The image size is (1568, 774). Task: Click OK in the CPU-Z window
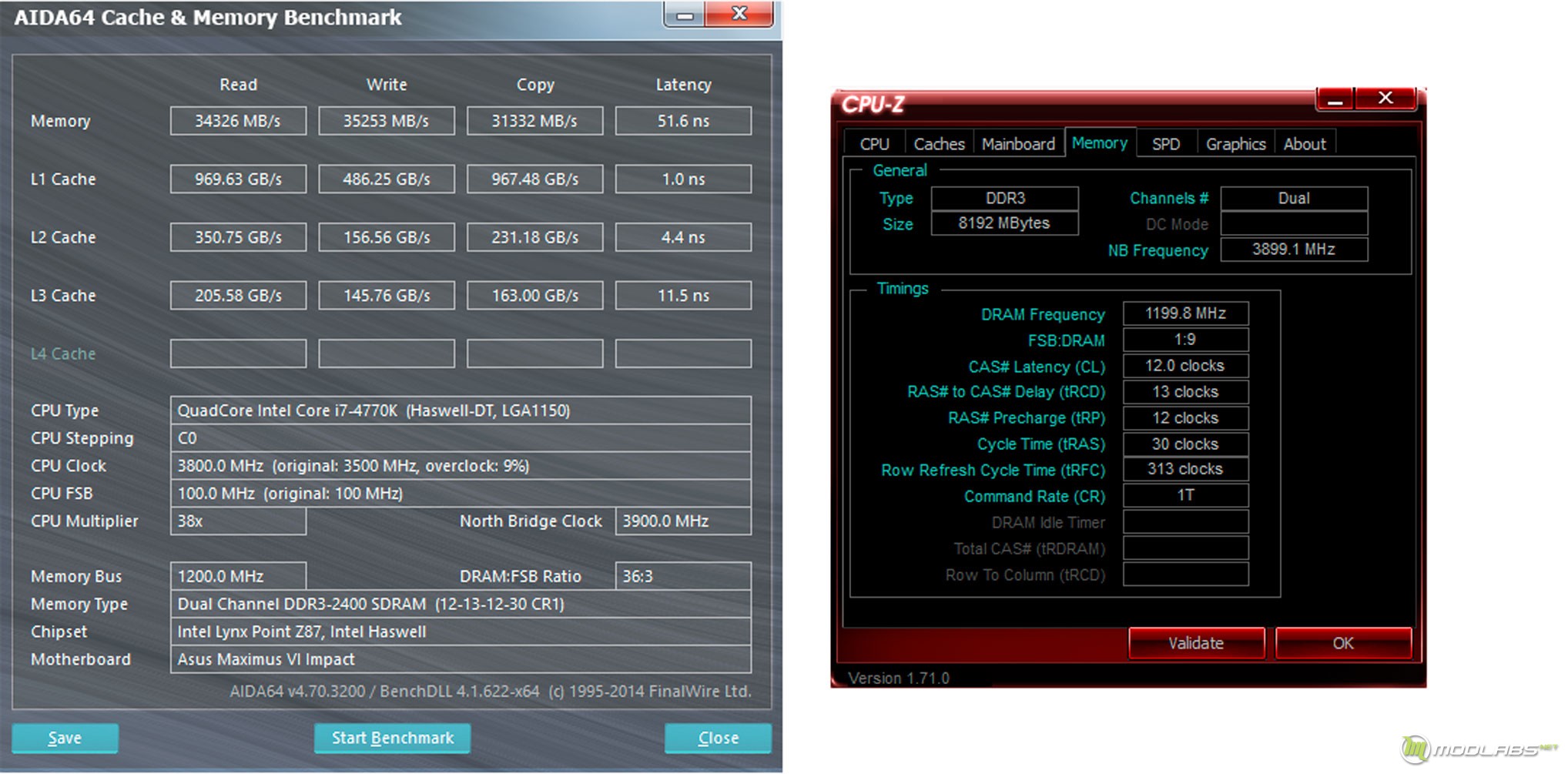pos(1343,643)
